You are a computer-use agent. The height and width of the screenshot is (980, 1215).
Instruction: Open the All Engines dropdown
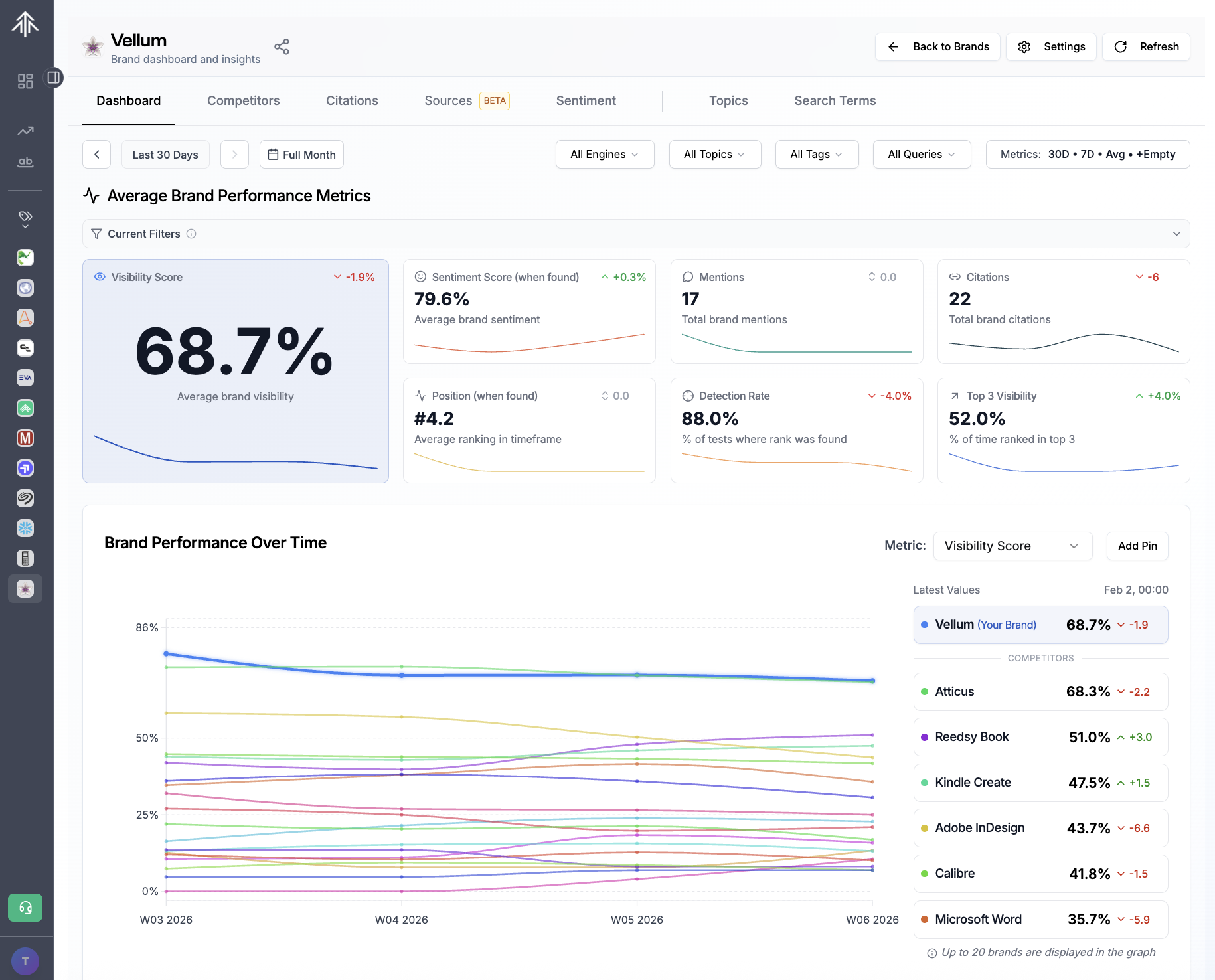[x=604, y=154]
